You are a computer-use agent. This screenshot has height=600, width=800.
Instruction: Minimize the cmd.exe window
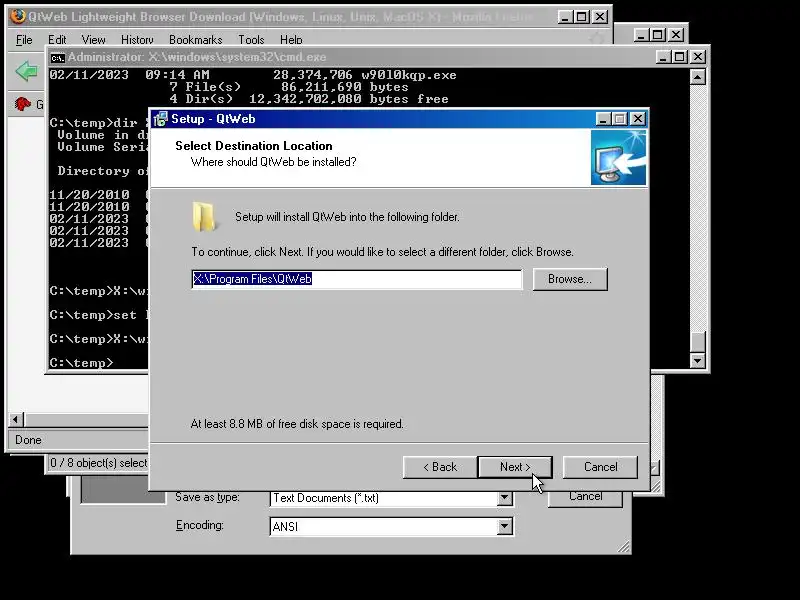[x=663, y=57]
